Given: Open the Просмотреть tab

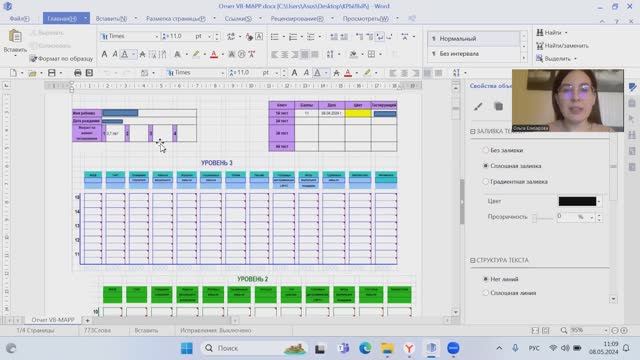Looking at the screenshot, I should (x=366, y=19).
